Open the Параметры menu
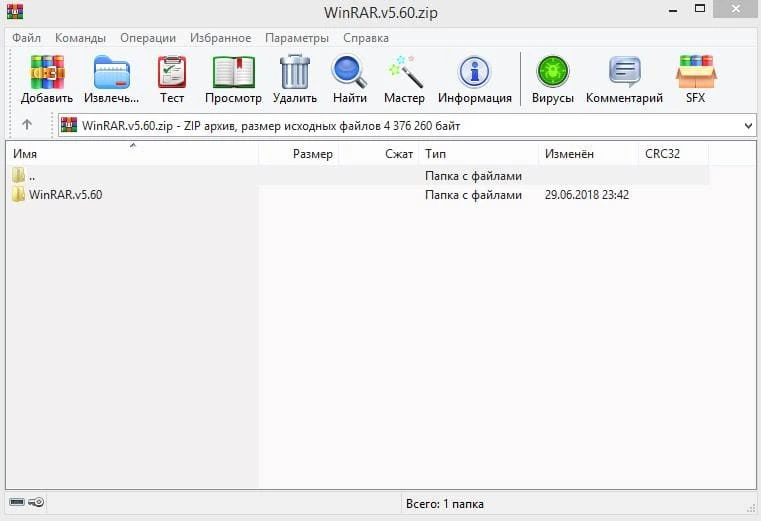Image resolution: width=761 pixels, height=521 pixels. (297, 37)
